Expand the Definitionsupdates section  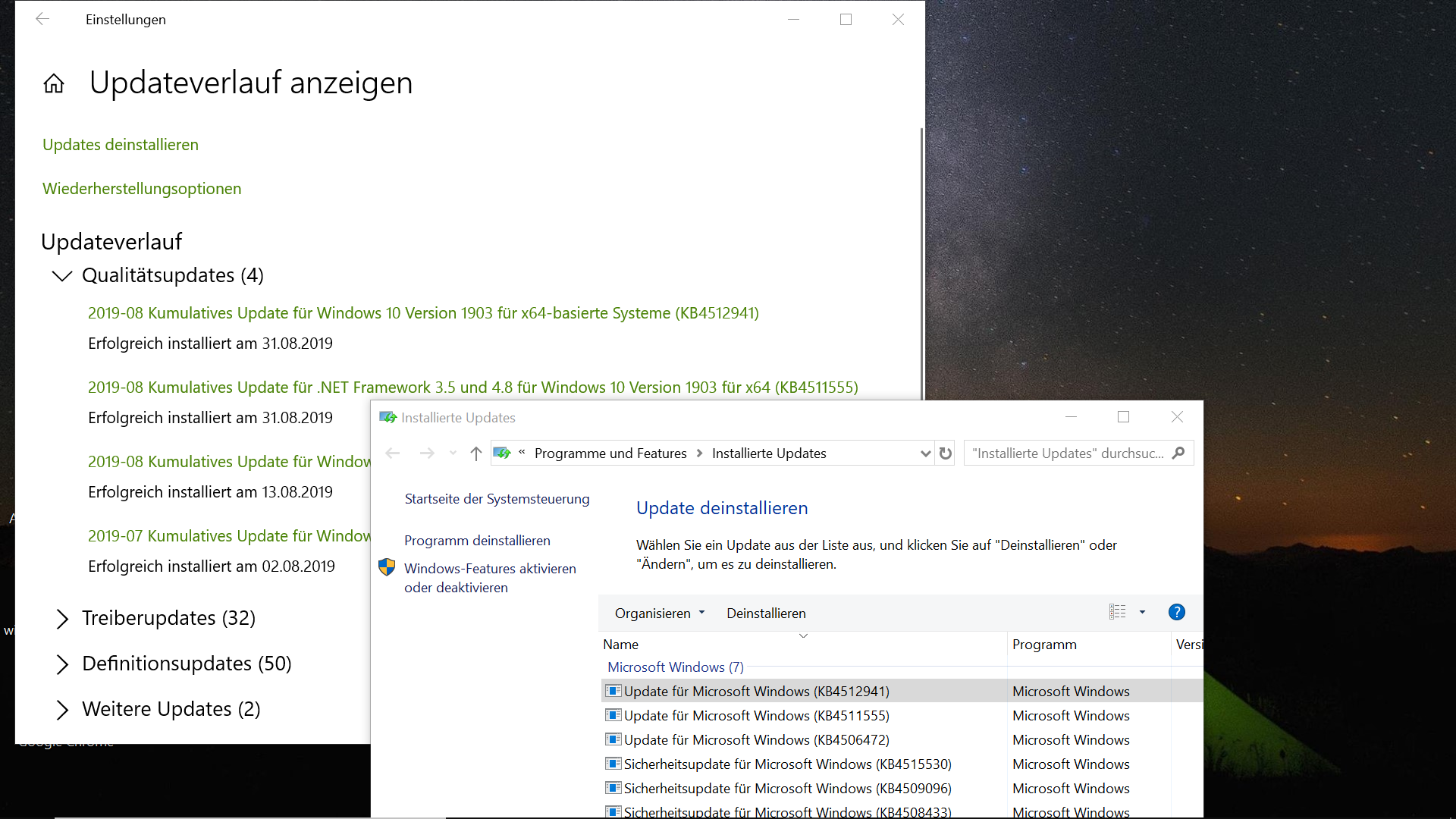(62, 664)
